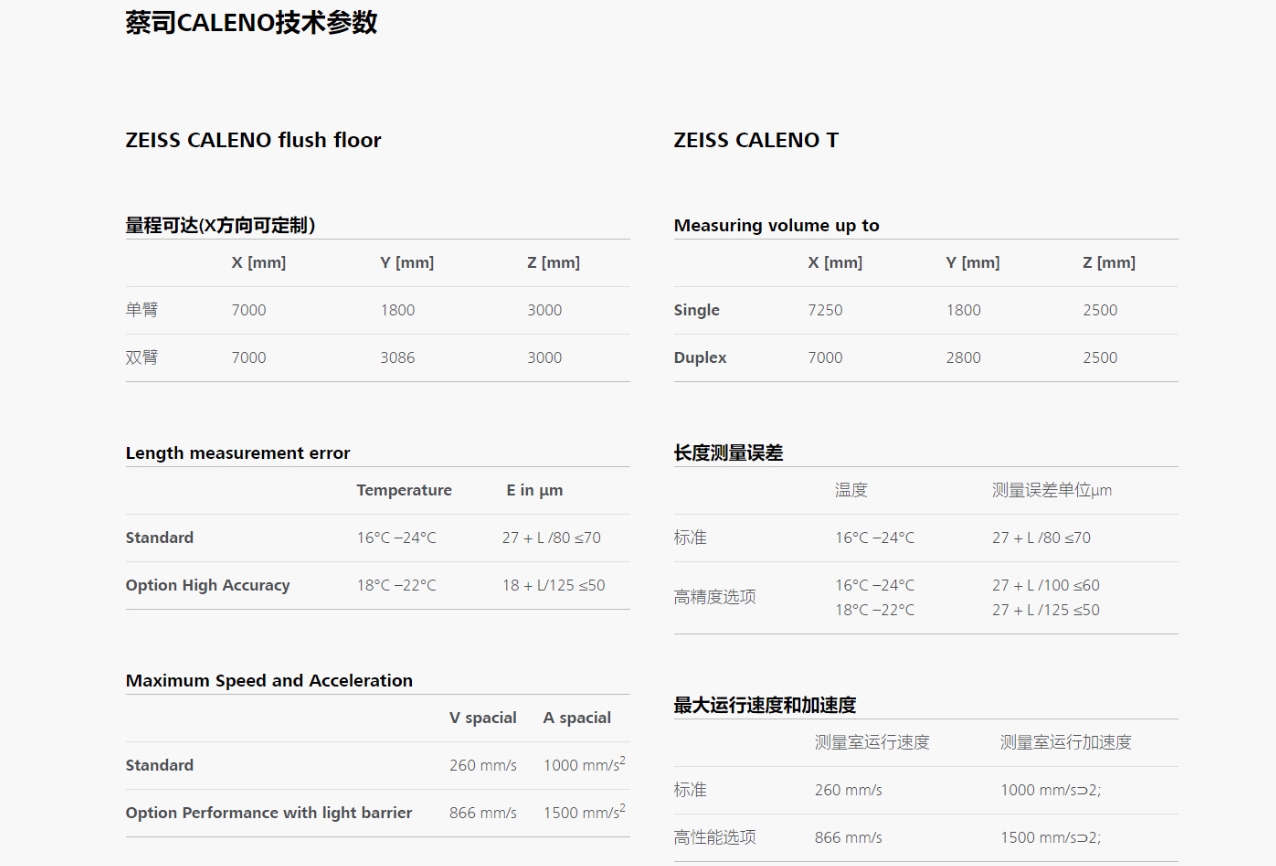This screenshot has height=866, width=1276.
Task: Click the "A spacial" column header
Action: [577, 718]
